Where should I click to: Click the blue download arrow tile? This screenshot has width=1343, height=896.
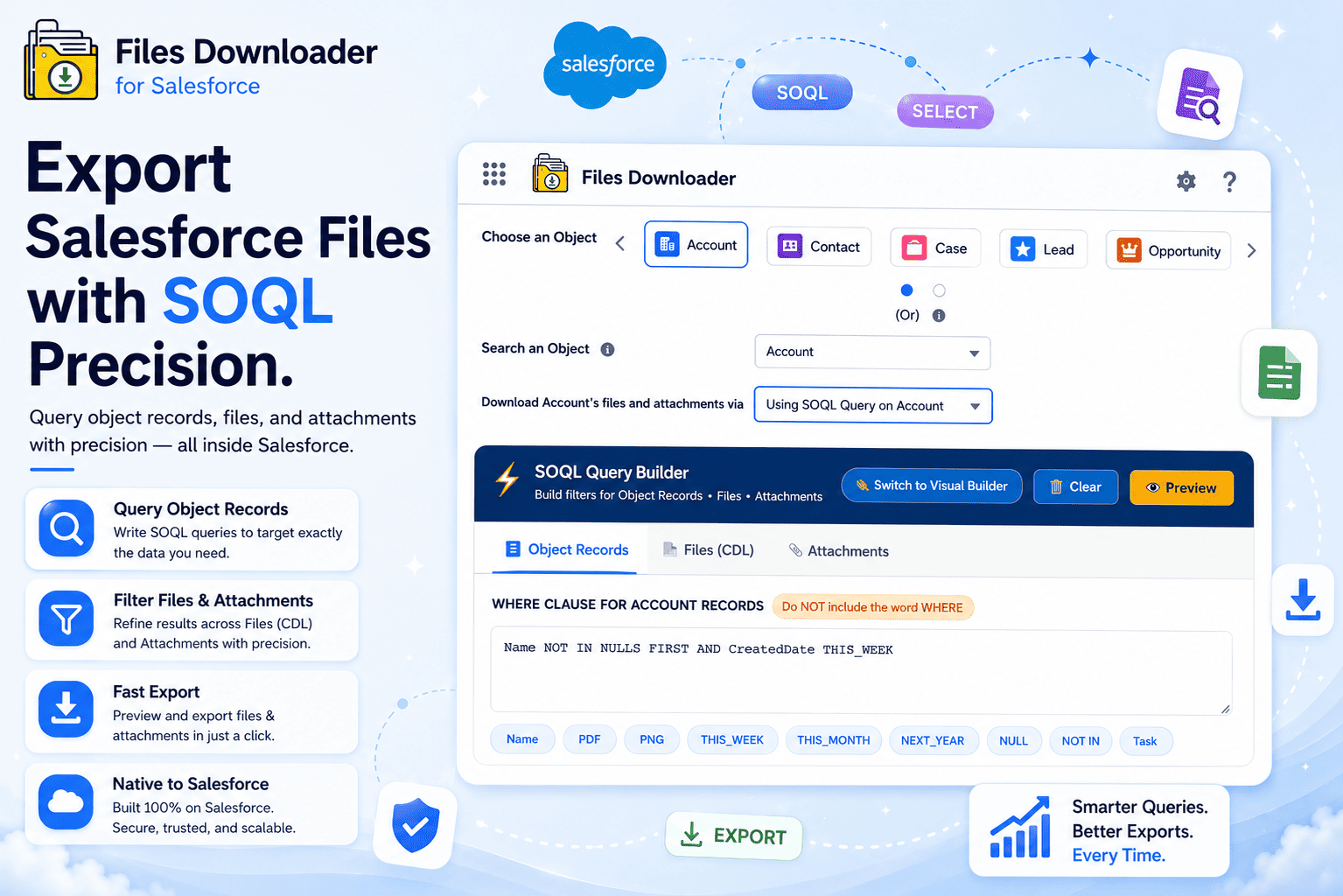click(x=1303, y=600)
